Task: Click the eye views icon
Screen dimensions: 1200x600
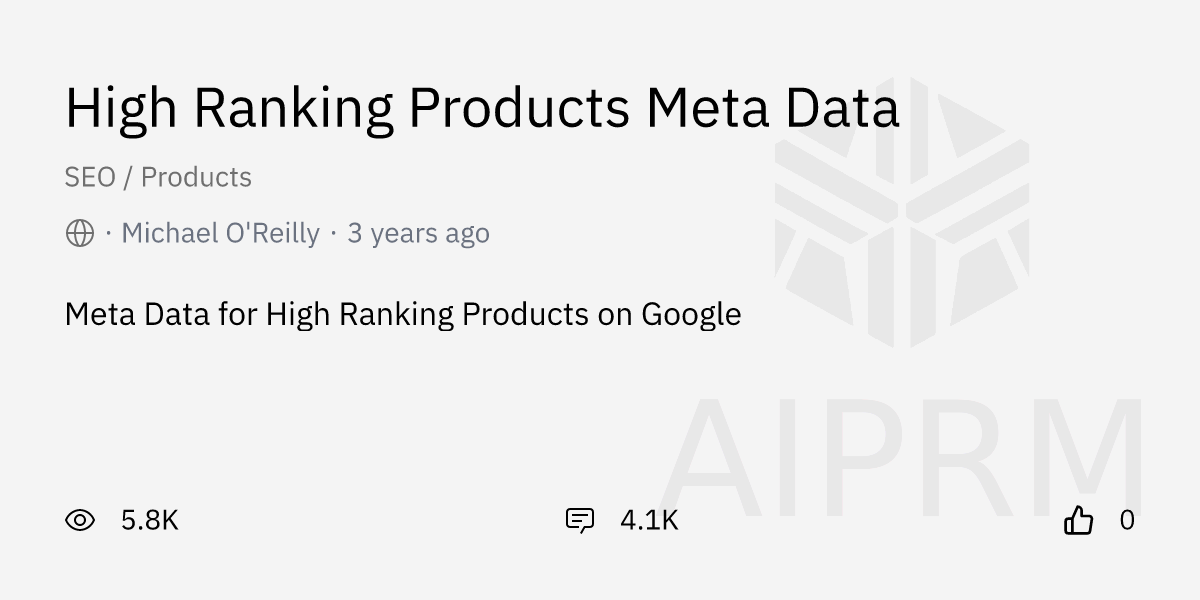Action: [80, 520]
